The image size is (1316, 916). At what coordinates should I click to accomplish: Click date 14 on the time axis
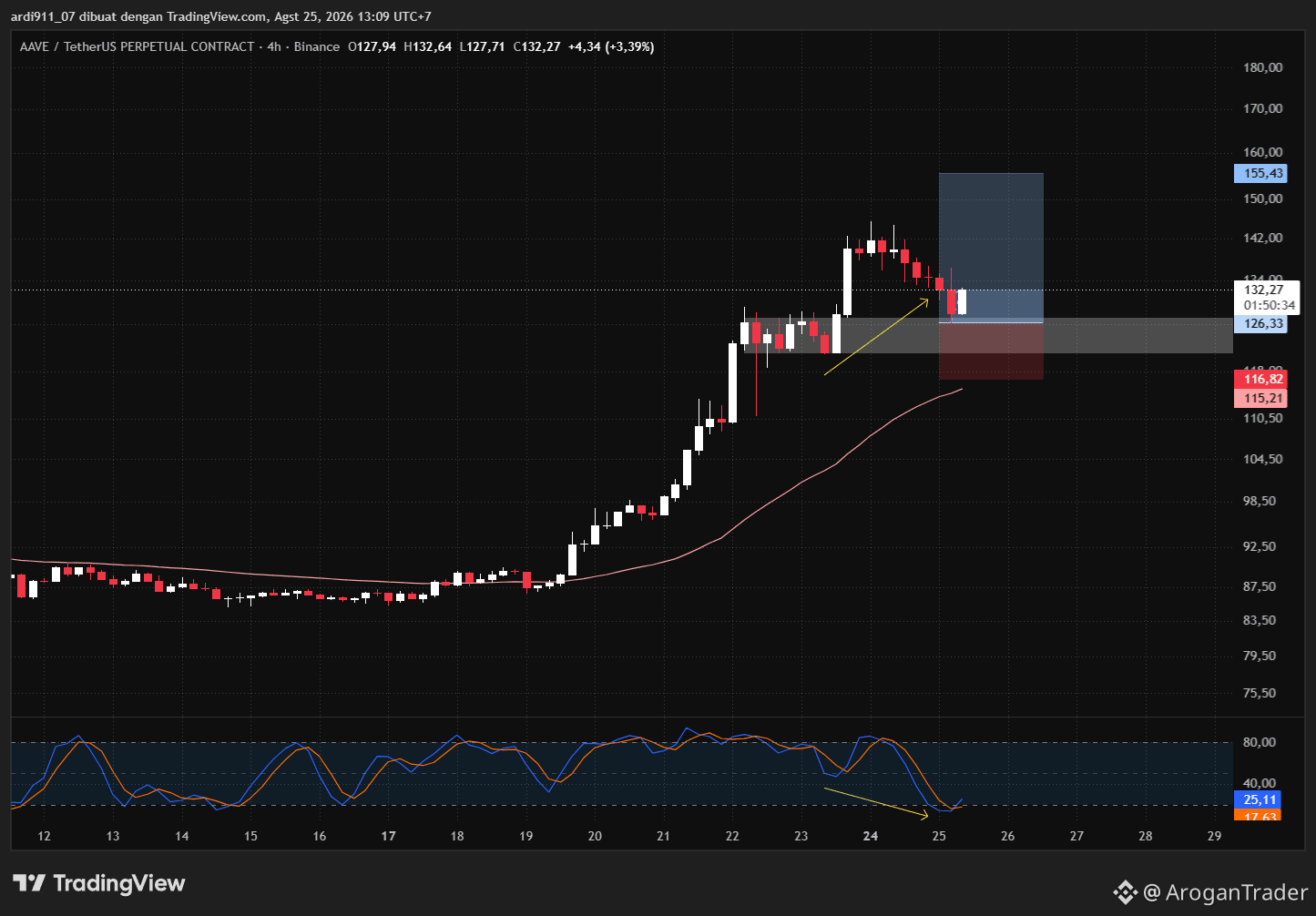[x=182, y=836]
